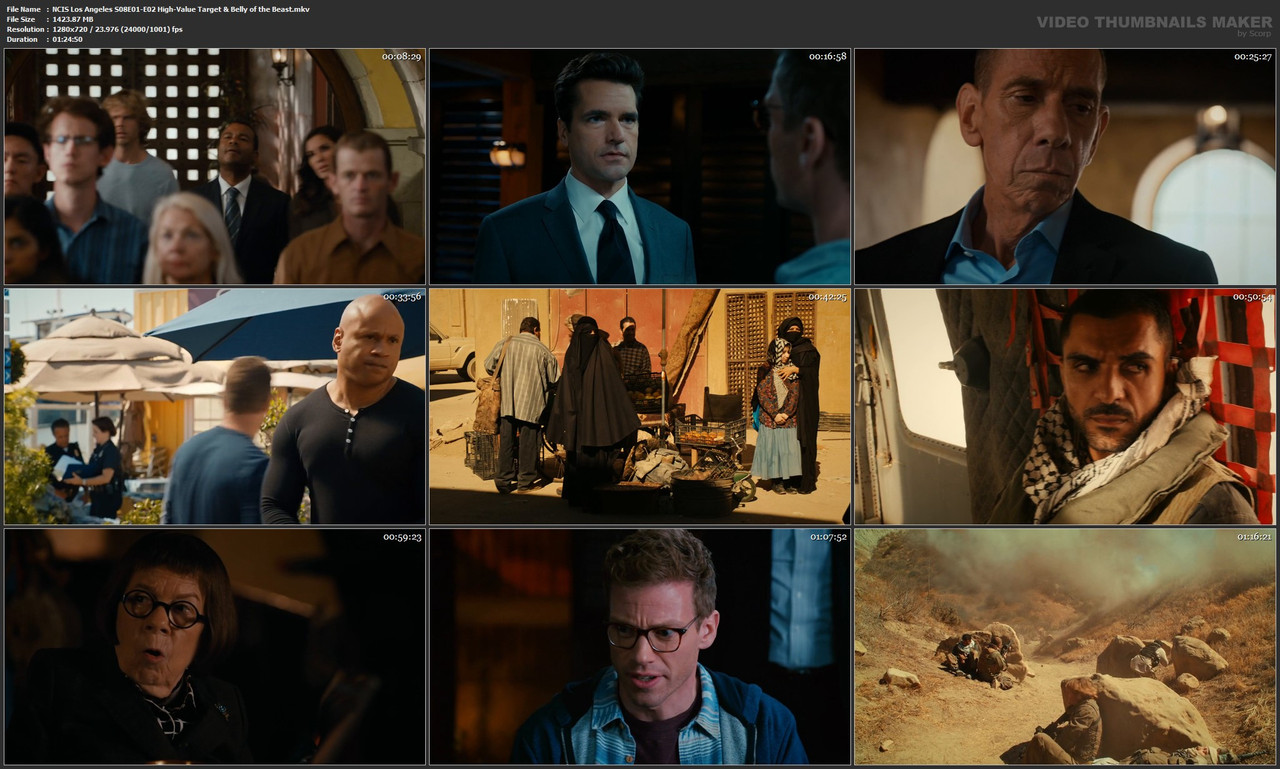
Task: Select the 00:08:29 timestamp label
Action: pyautogui.click(x=402, y=58)
